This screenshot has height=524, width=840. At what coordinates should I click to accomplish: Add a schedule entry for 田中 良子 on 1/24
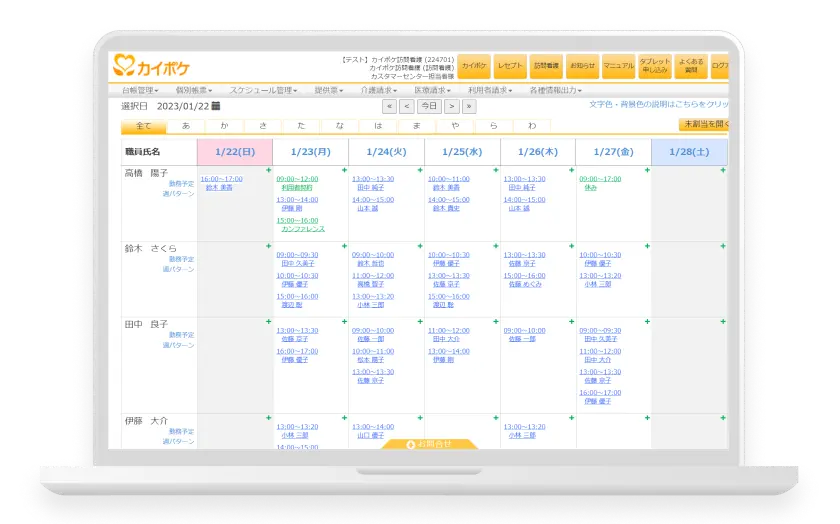[x=420, y=322]
